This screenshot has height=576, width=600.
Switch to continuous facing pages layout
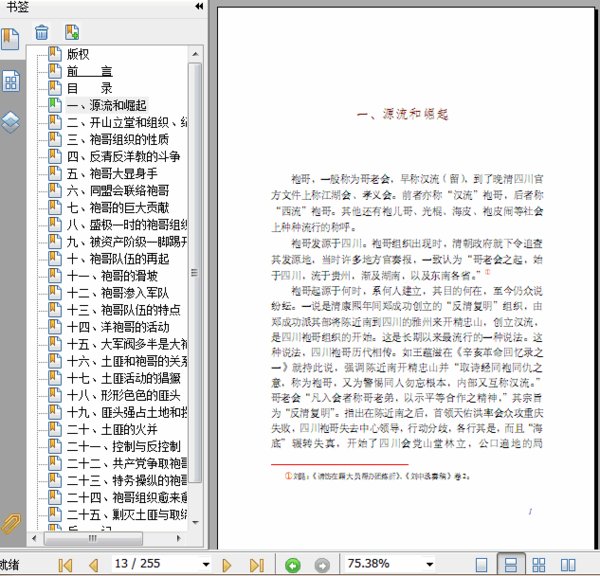coord(539,565)
